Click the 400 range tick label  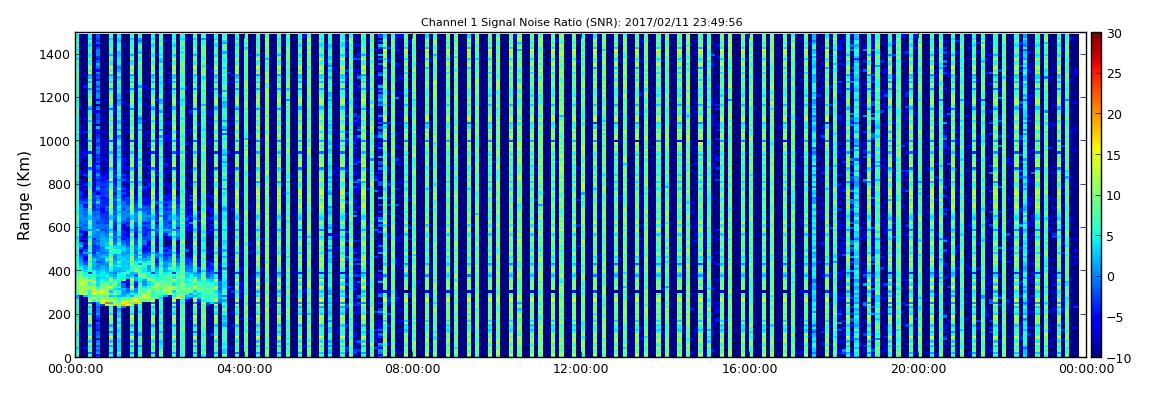pos(59,271)
